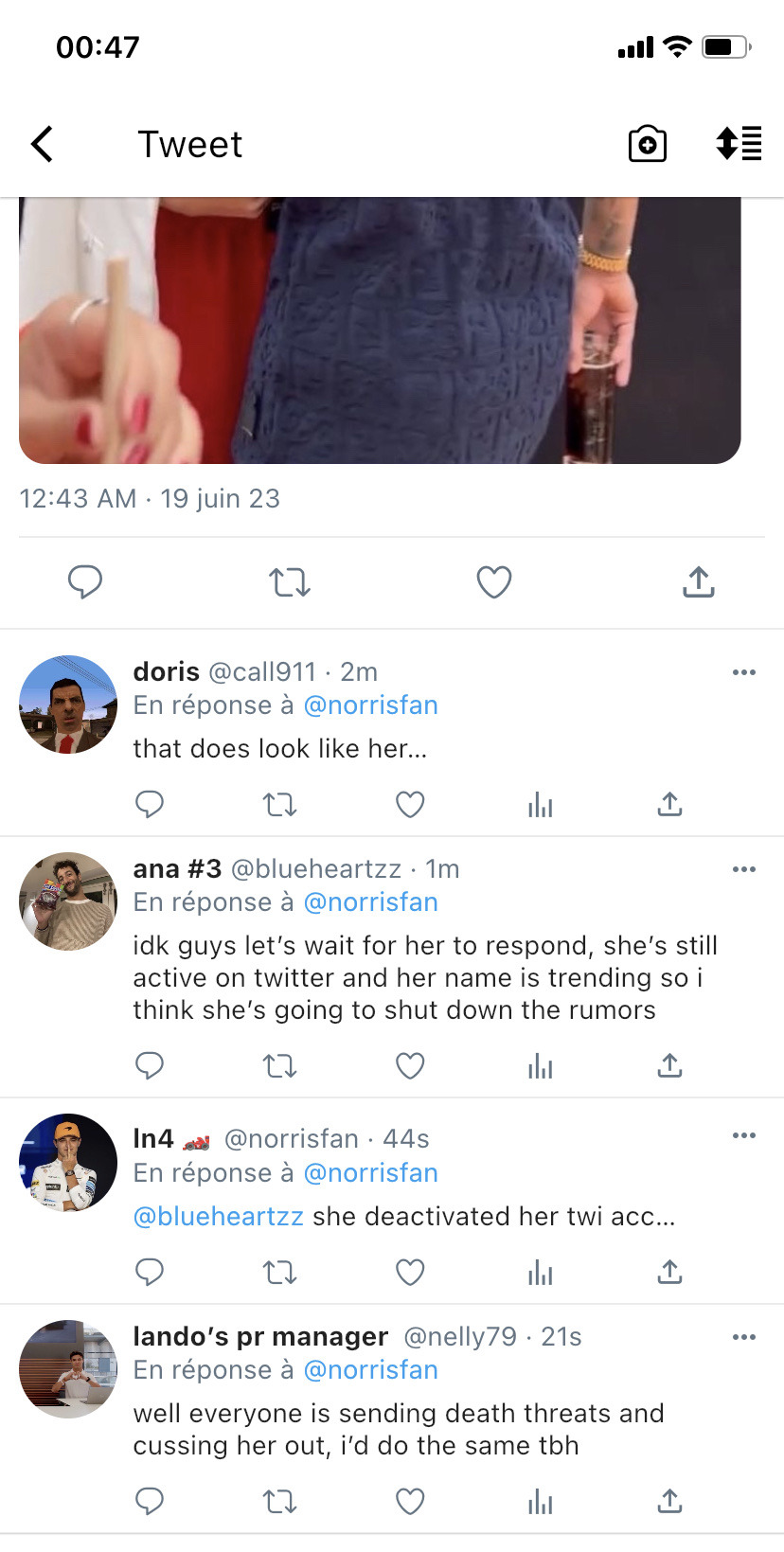
Task: Like the main tweet
Action: [x=493, y=581]
